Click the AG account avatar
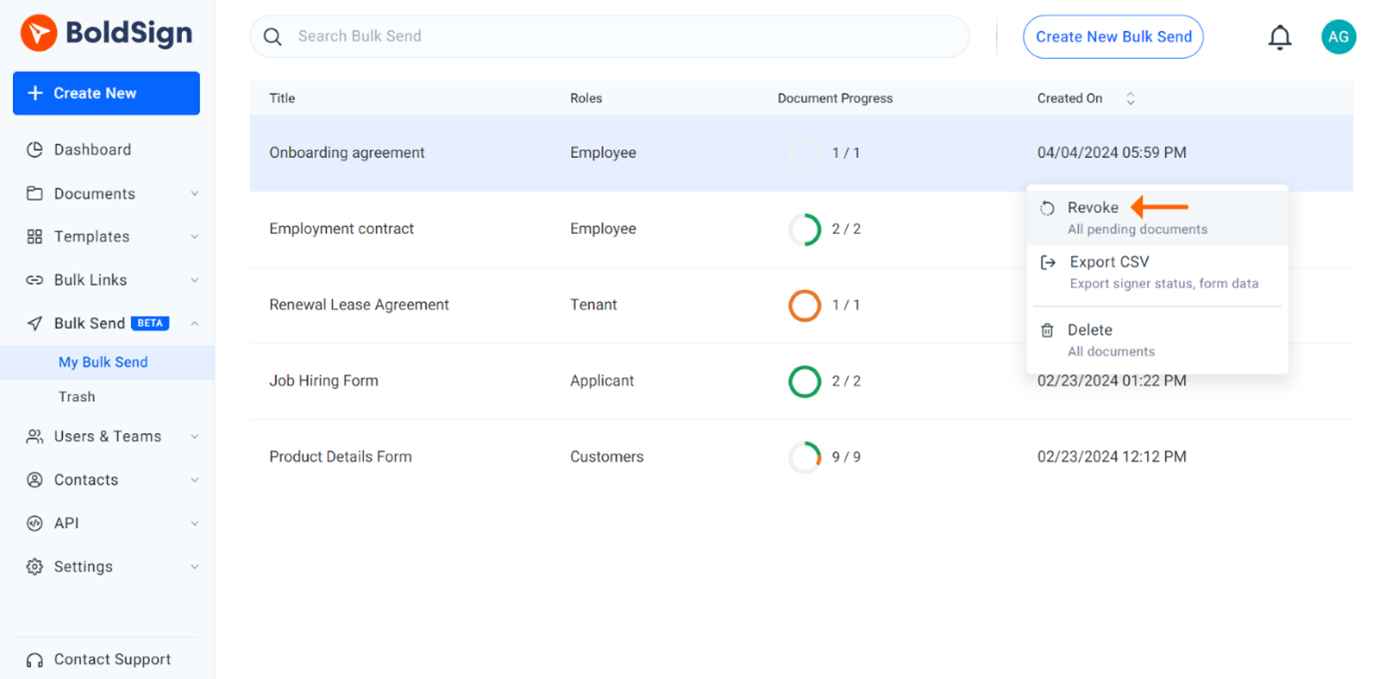The height and width of the screenshot is (679, 1379). pyautogui.click(x=1339, y=36)
